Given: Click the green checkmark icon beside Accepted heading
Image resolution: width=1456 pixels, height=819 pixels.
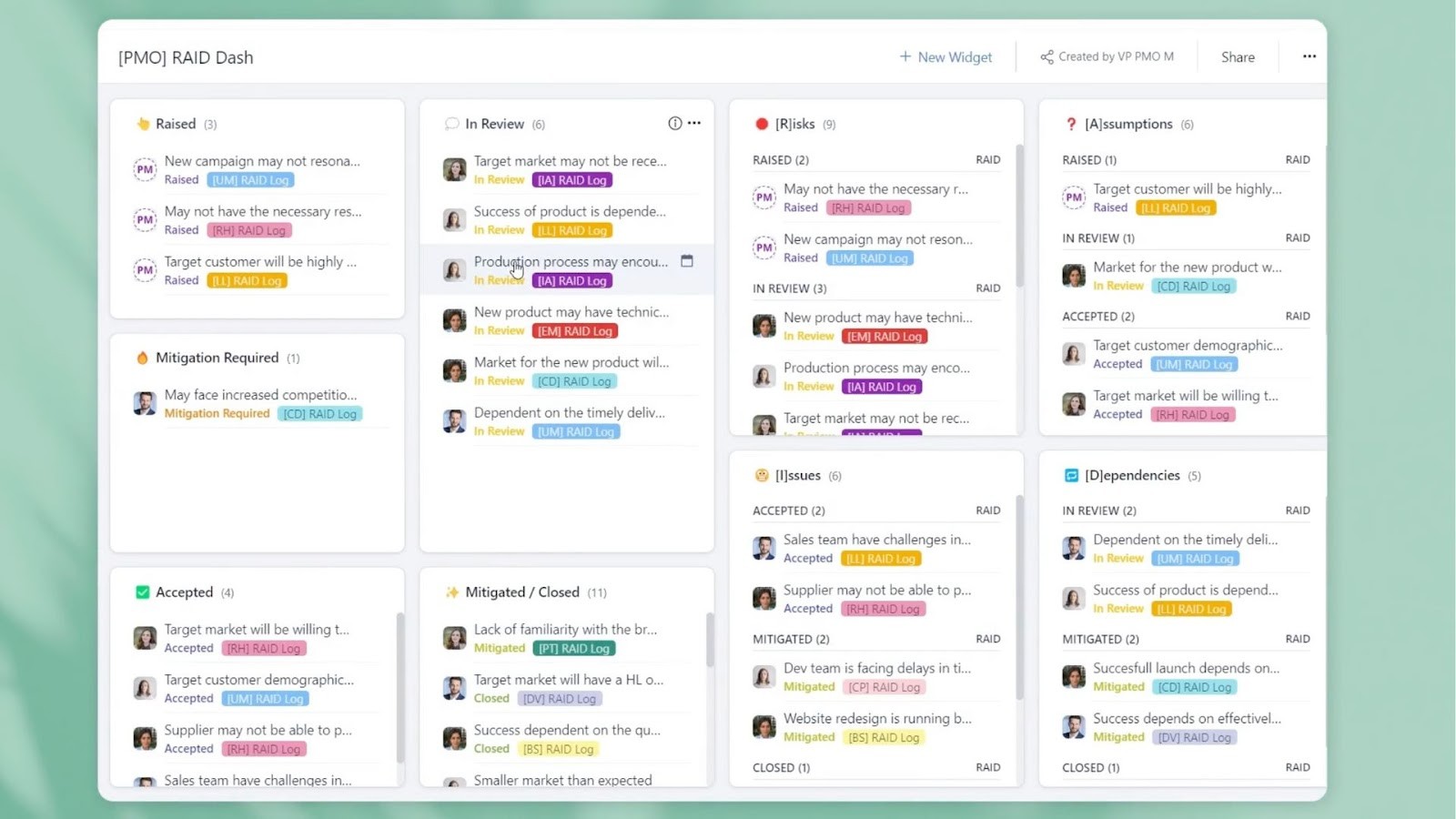Looking at the screenshot, I should 143,591.
